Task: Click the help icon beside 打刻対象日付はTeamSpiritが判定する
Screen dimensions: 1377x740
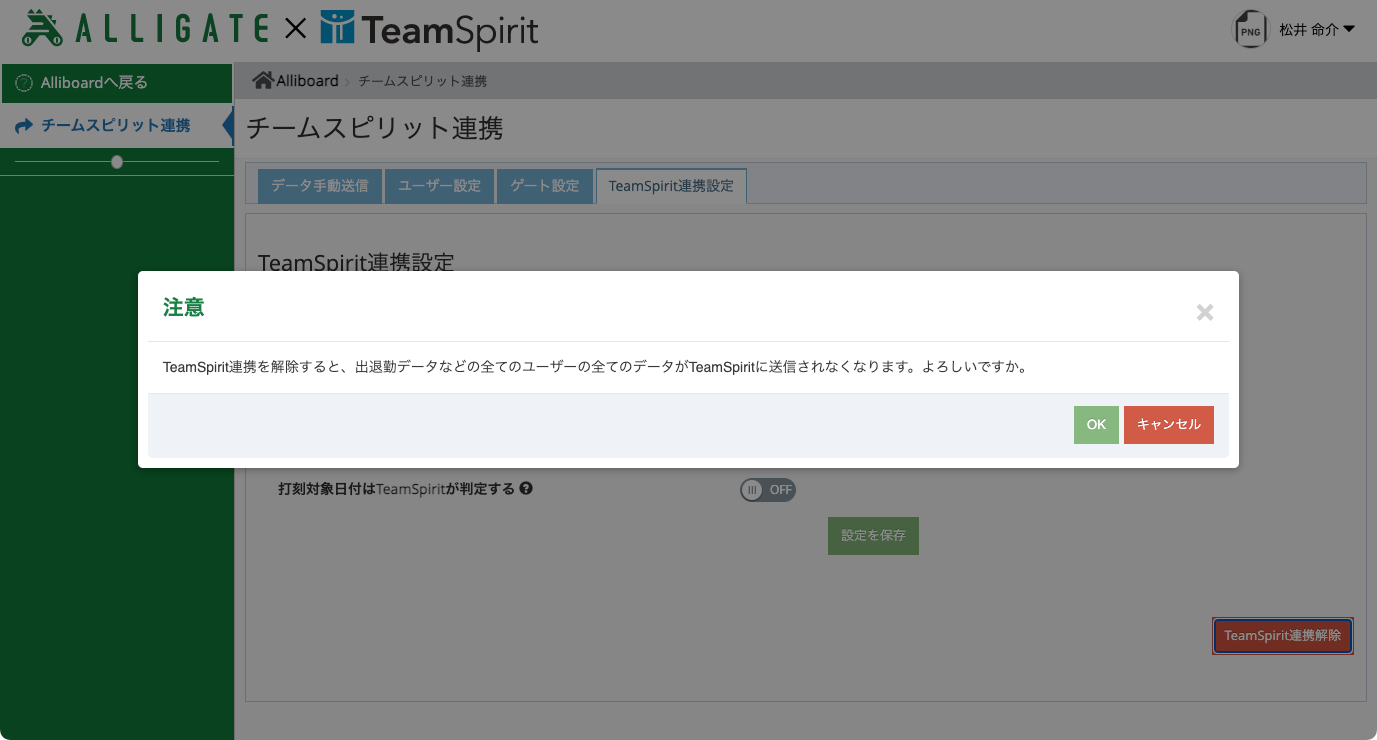Action: coord(526,489)
